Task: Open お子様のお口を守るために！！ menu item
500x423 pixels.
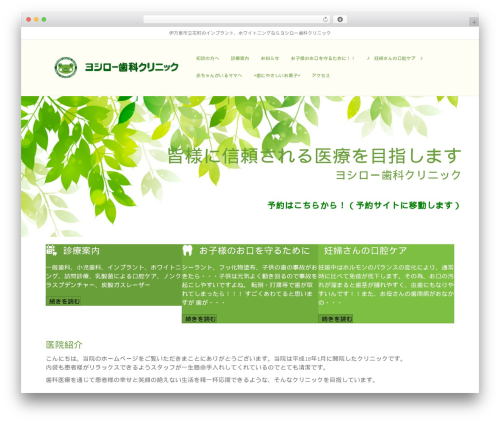Action: point(323,58)
